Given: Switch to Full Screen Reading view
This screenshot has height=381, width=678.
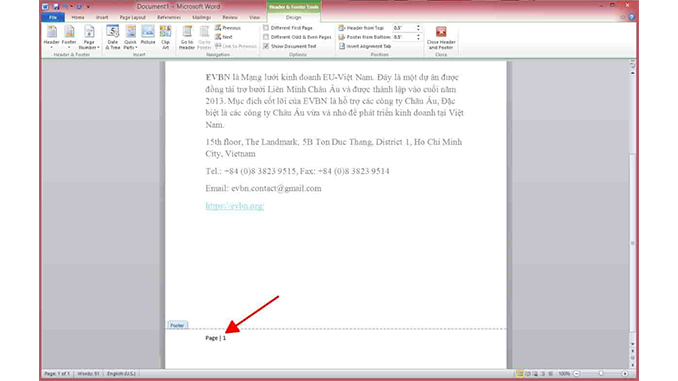Looking at the screenshot, I should point(528,374).
